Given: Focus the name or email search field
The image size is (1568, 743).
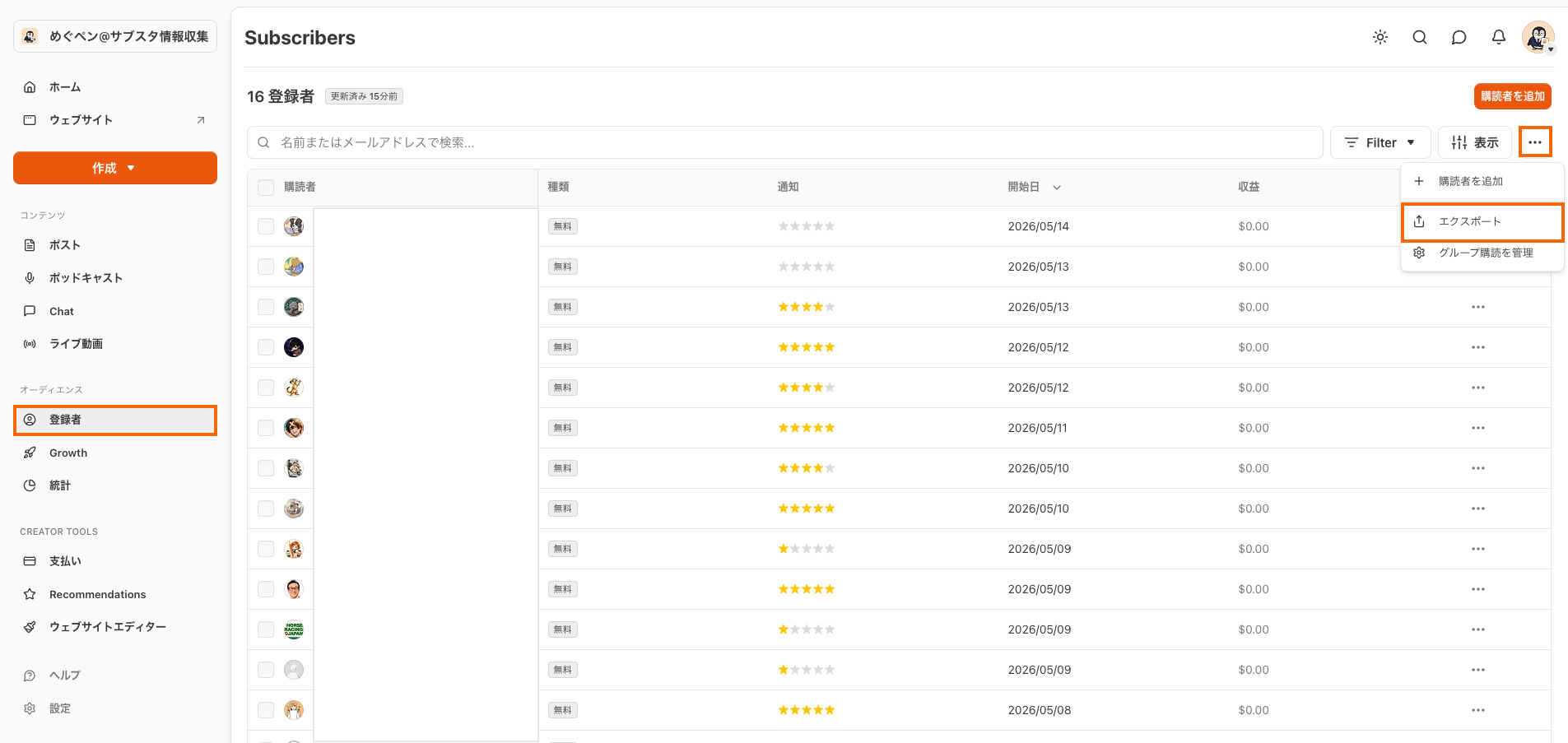Looking at the screenshot, I should (x=784, y=142).
